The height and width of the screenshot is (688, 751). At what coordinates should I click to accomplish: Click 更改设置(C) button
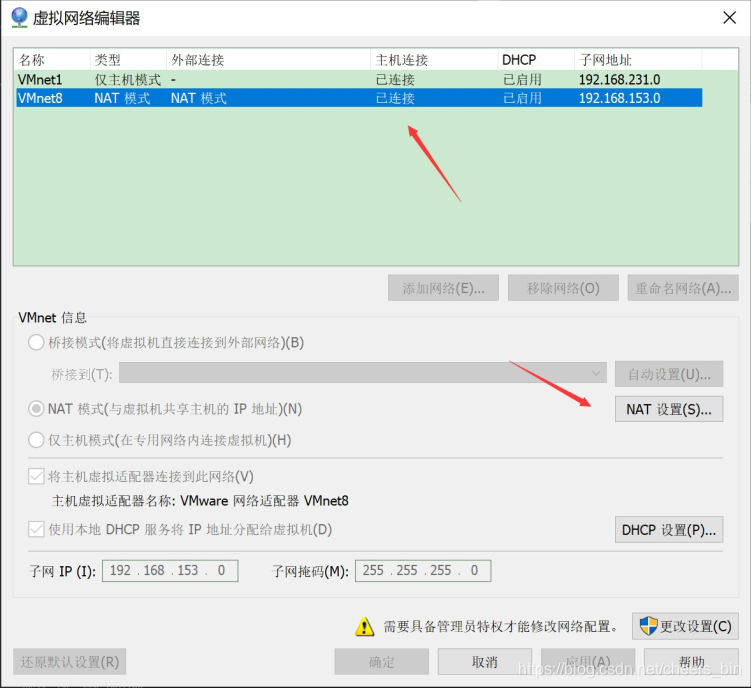coord(685,626)
